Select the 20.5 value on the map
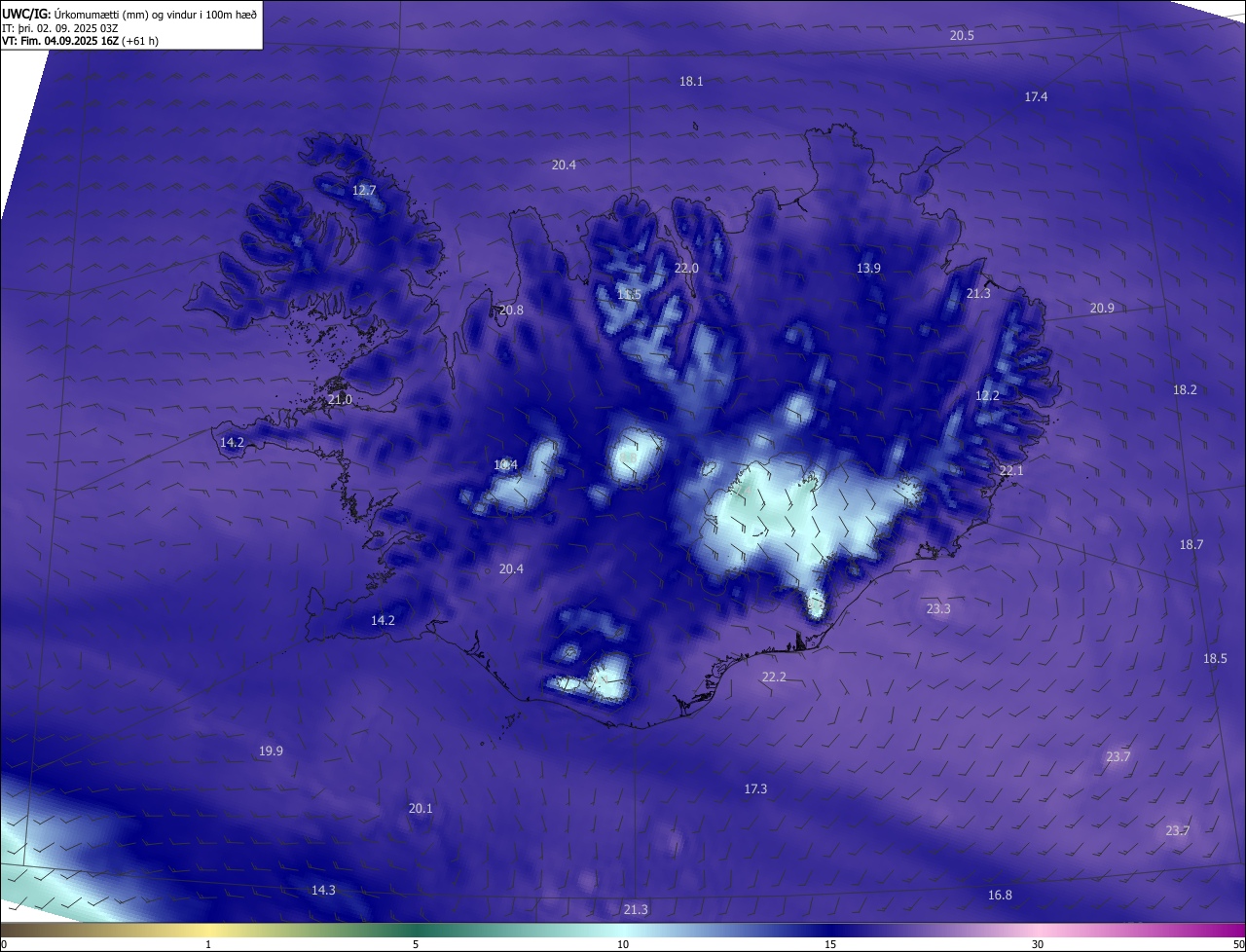This screenshot has width=1246, height=952. [962, 35]
